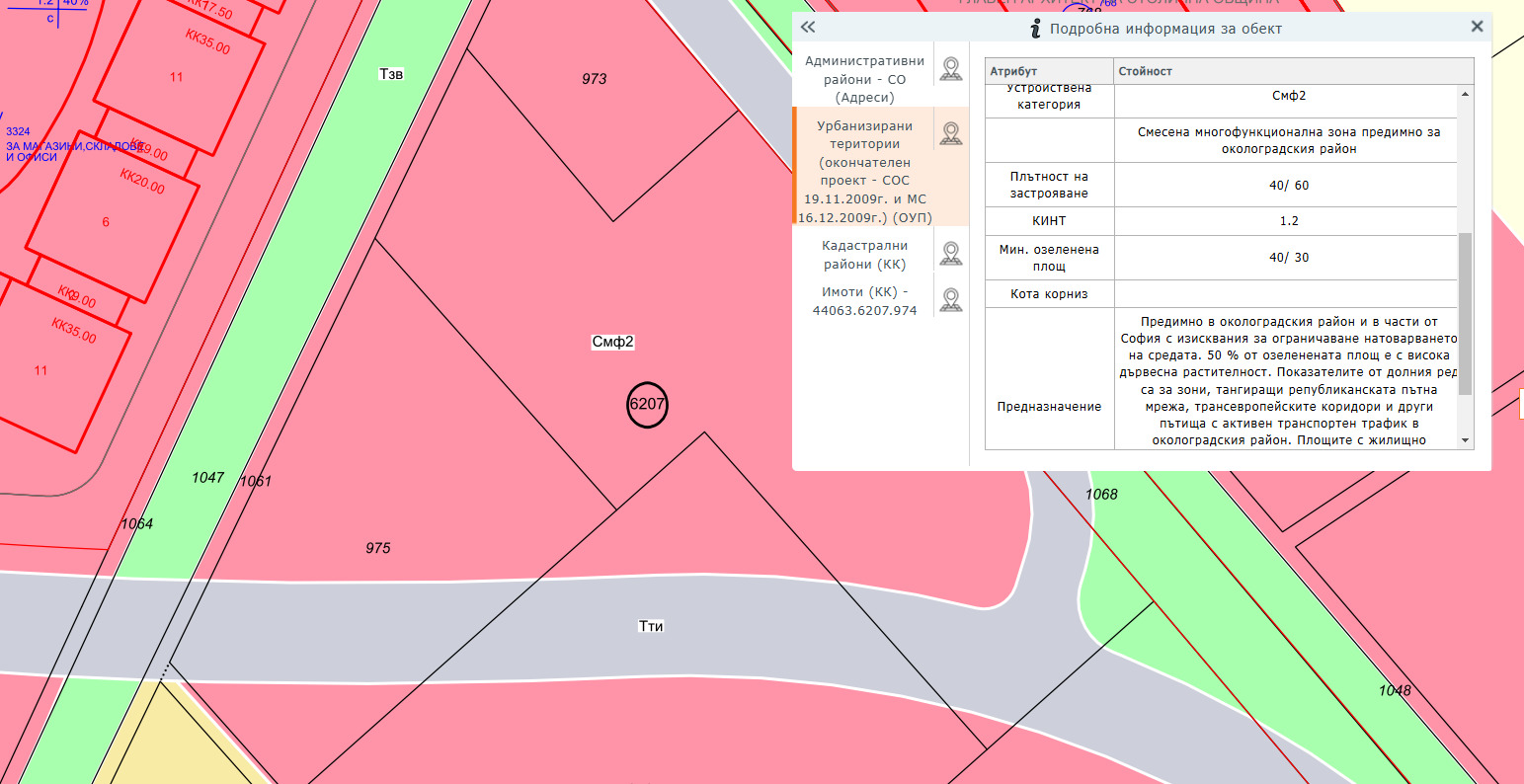Select parcel 975 on the map
This screenshot has width=1524, height=784.
pyautogui.click(x=377, y=548)
